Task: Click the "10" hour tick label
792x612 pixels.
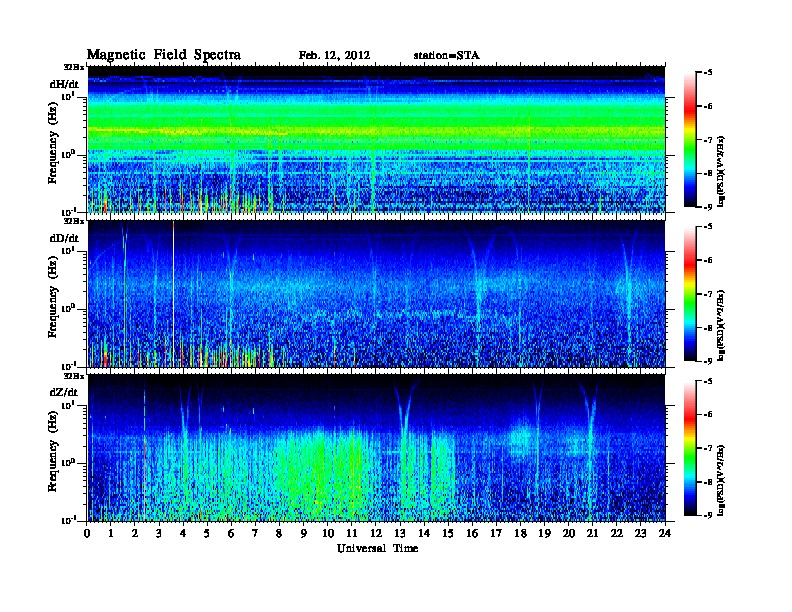Action: tap(328, 533)
